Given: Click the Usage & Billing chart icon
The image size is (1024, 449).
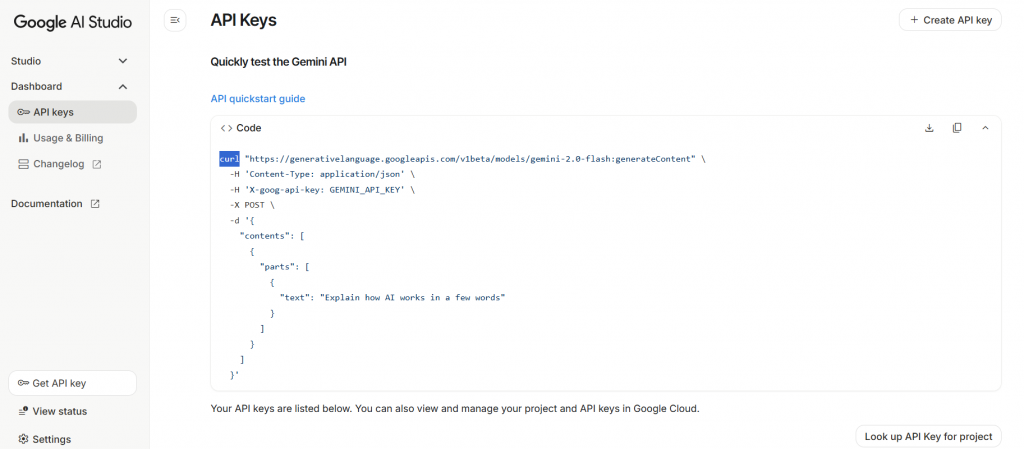Looking at the screenshot, I should click(23, 138).
